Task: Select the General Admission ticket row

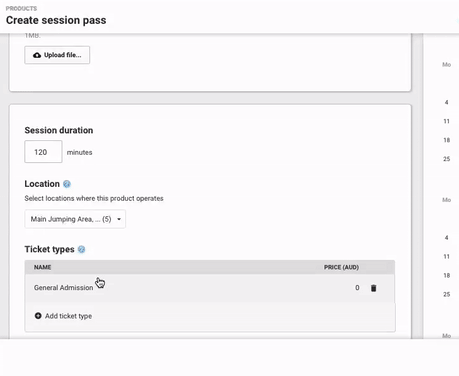Action: click(210, 288)
